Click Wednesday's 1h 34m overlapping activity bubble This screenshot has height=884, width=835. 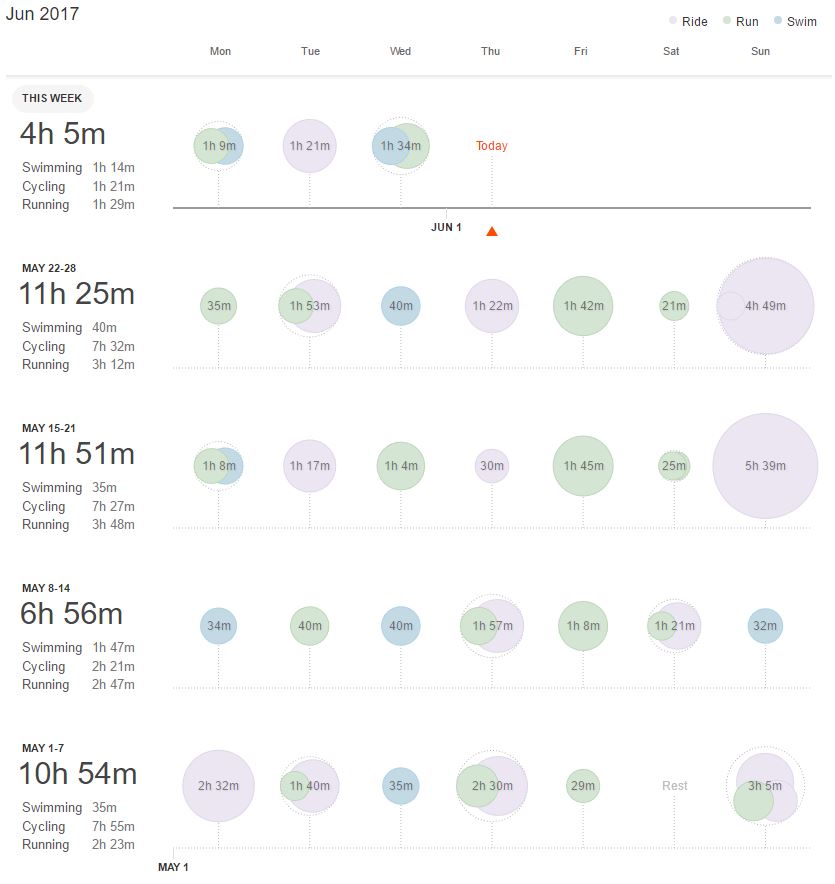pos(400,145)
